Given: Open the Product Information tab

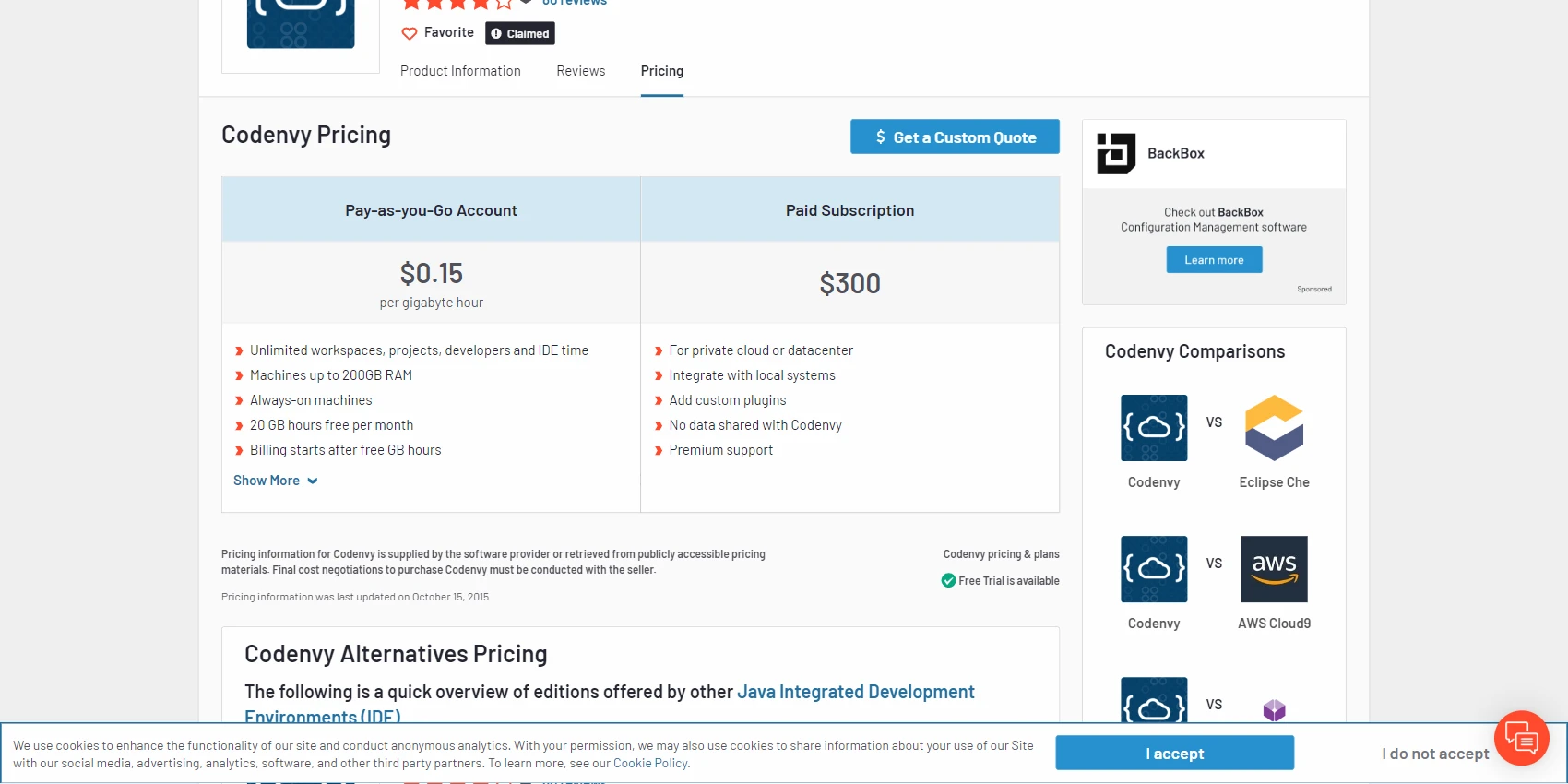Looking at the screenshot, I should (x=460, y=71).
